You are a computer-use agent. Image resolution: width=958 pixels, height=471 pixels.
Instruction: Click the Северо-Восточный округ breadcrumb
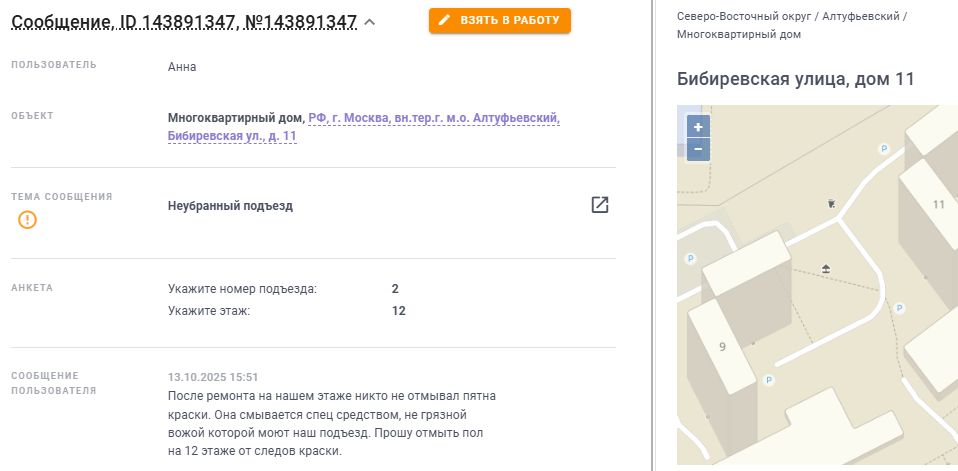743,17
